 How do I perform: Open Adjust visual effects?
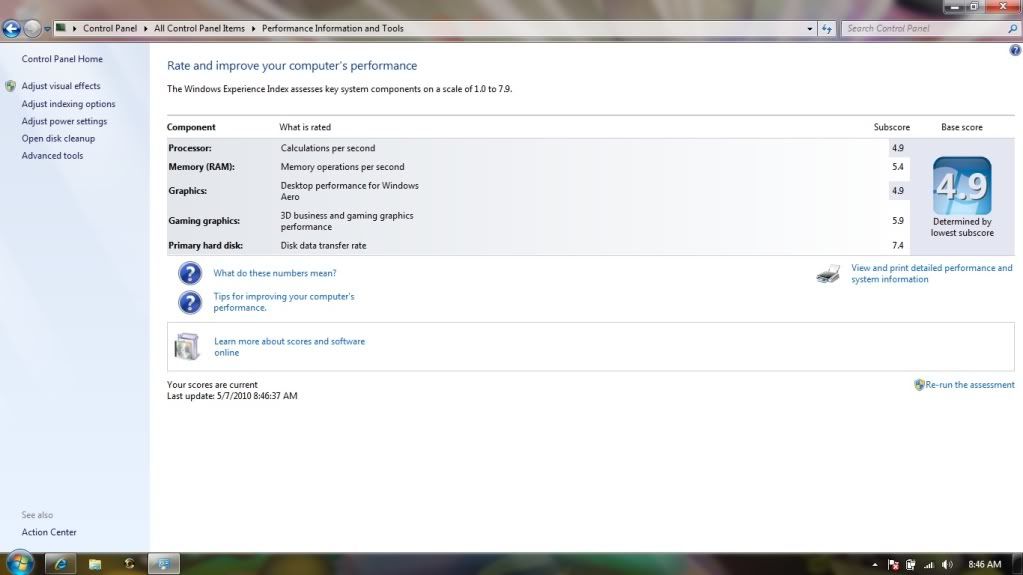[61, 85]
